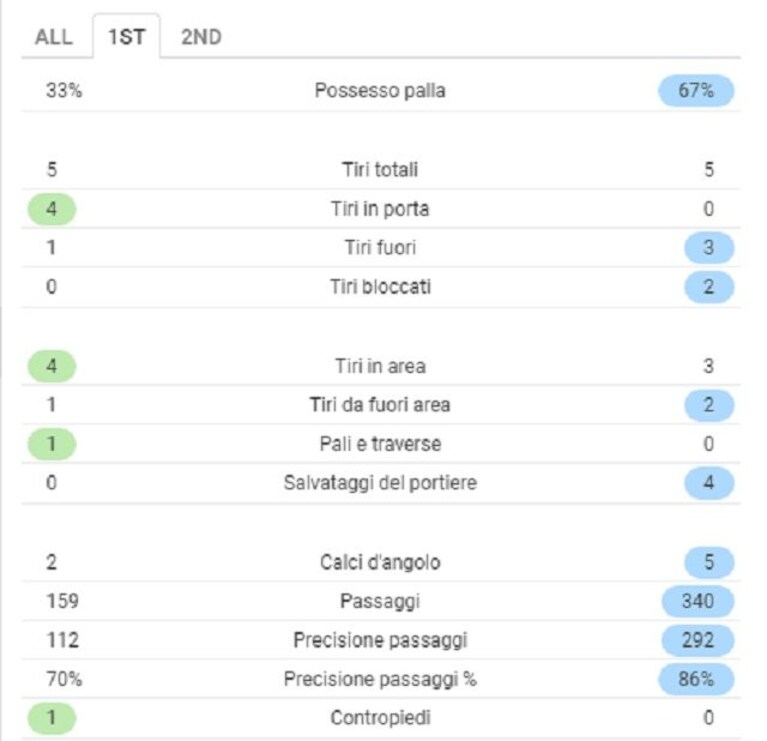Click the blue 4 beside Salvataggi del portiere
This screenshot has height=741, width=767.
[x=709, y=483]
